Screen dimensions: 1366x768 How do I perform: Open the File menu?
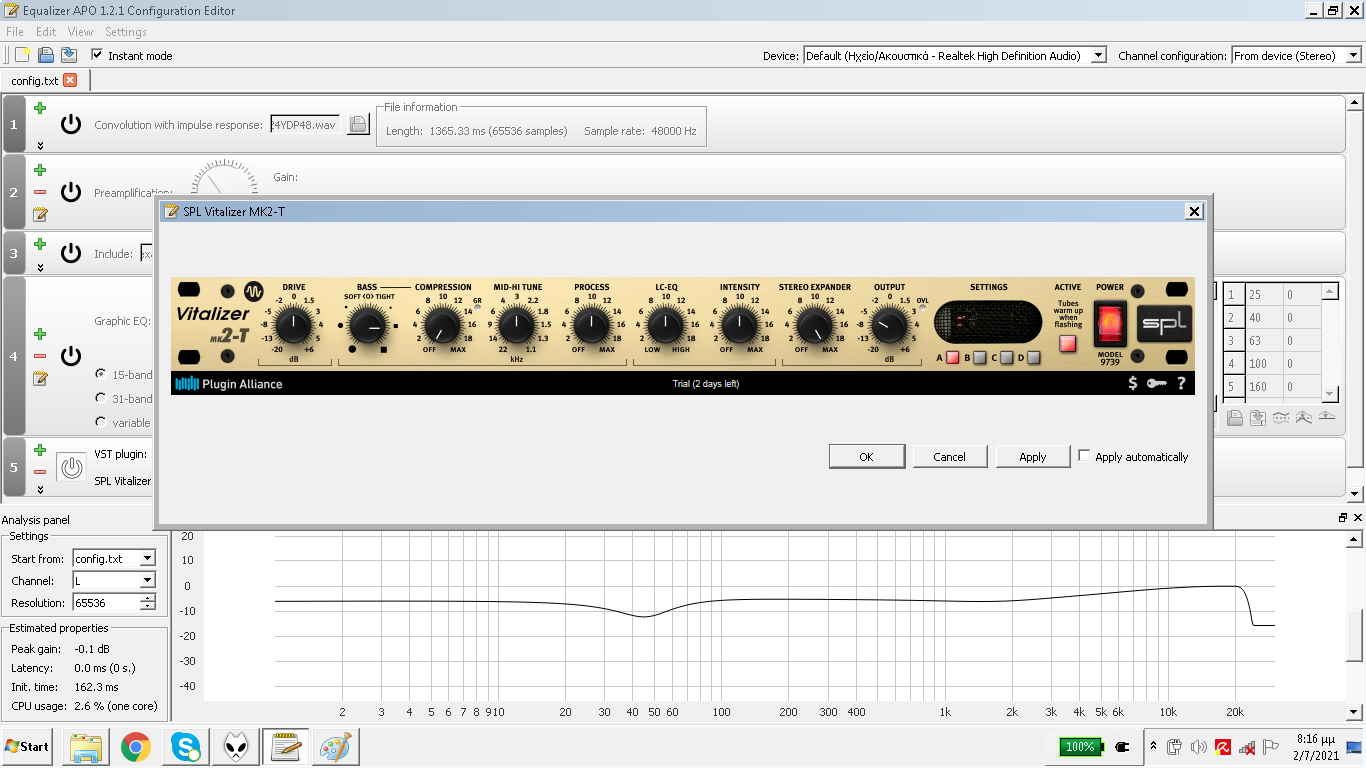[14, 32]
